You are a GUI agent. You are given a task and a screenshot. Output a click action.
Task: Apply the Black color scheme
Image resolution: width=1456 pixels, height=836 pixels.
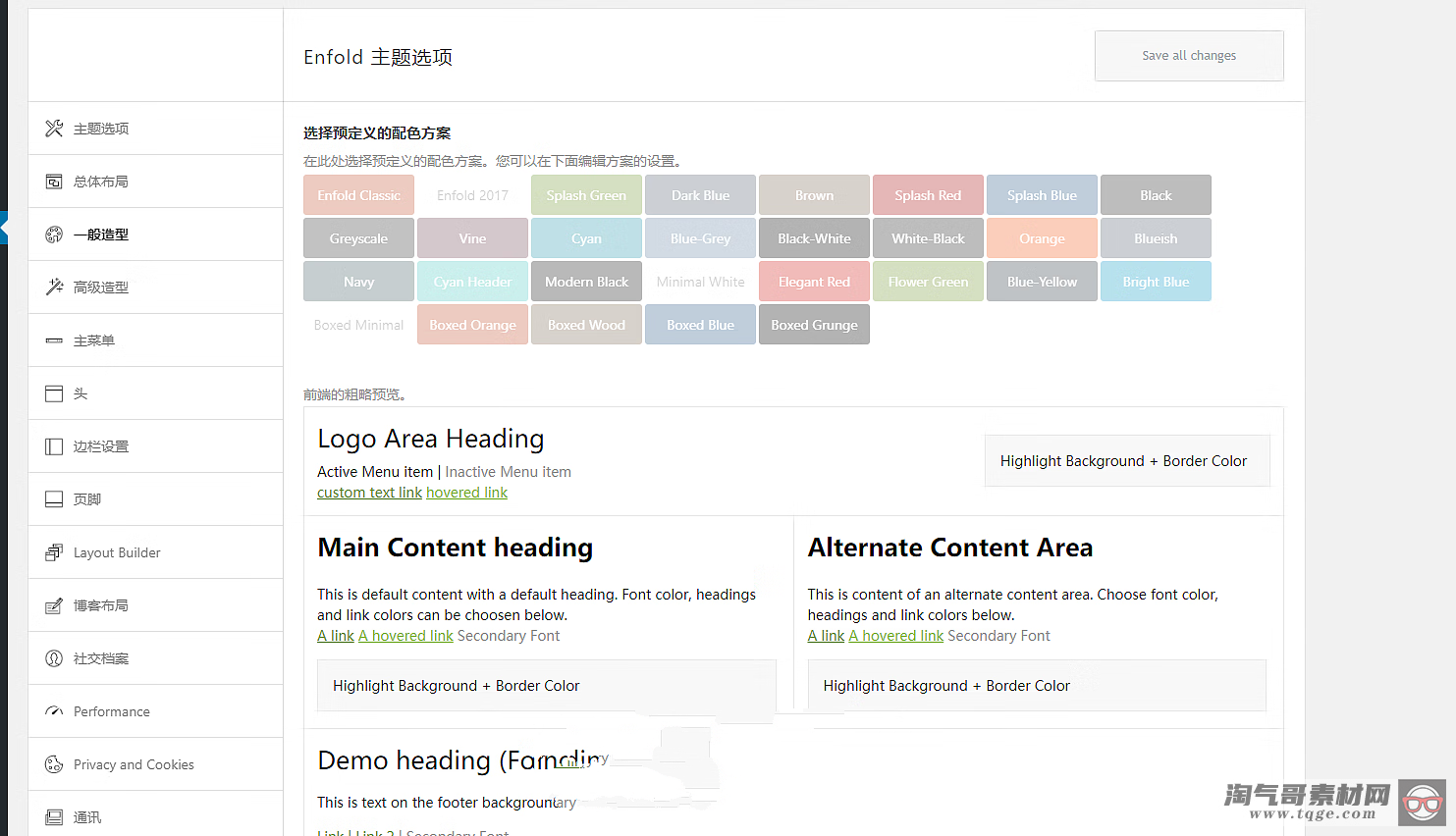1156,195
